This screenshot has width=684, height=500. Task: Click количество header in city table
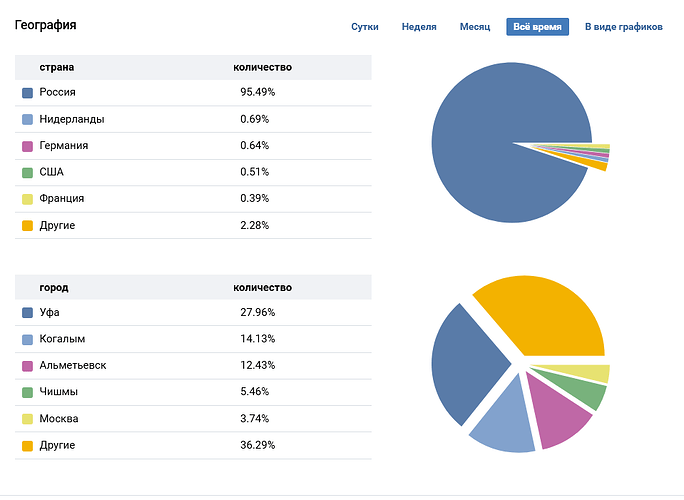[262, 288]
